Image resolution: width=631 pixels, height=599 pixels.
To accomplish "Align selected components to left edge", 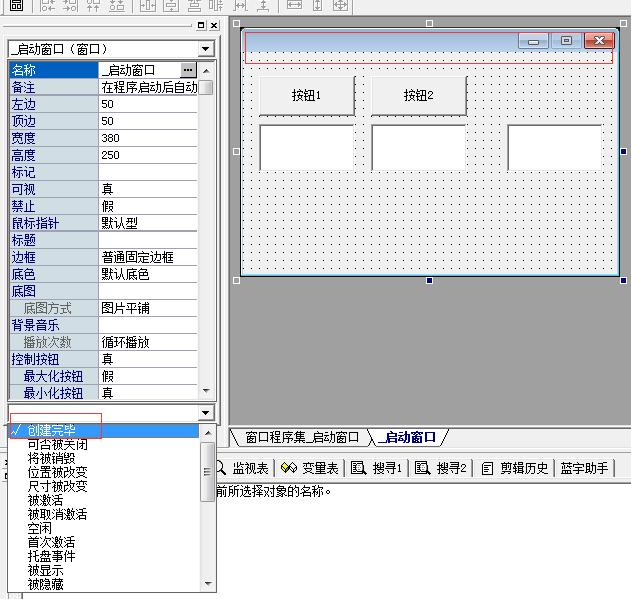I will 48,5.
